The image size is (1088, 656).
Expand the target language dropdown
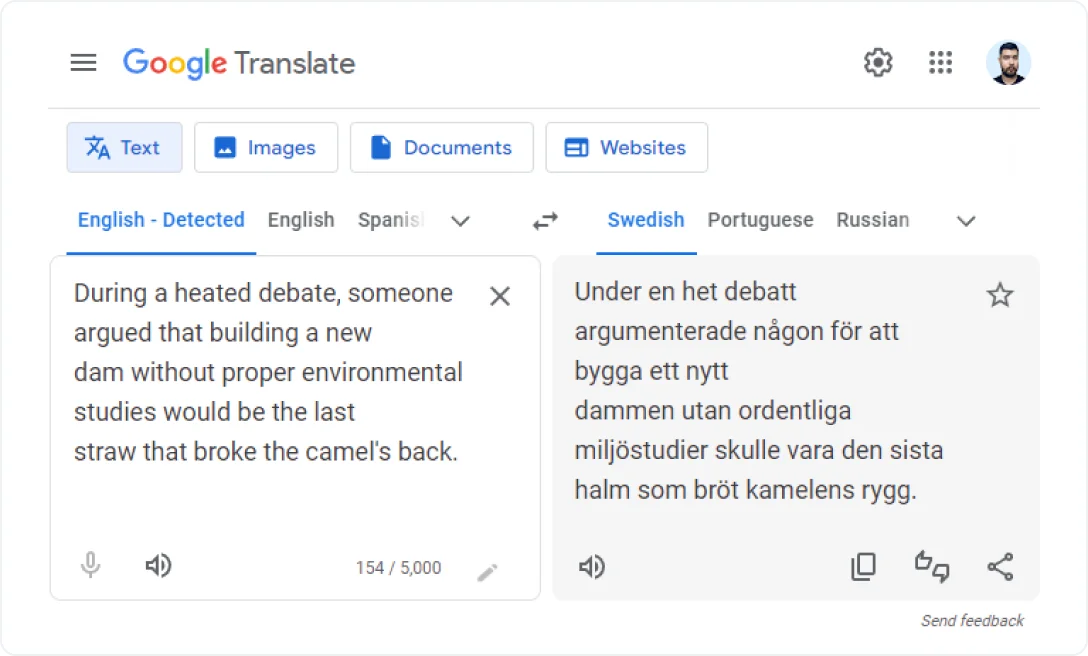965,221
